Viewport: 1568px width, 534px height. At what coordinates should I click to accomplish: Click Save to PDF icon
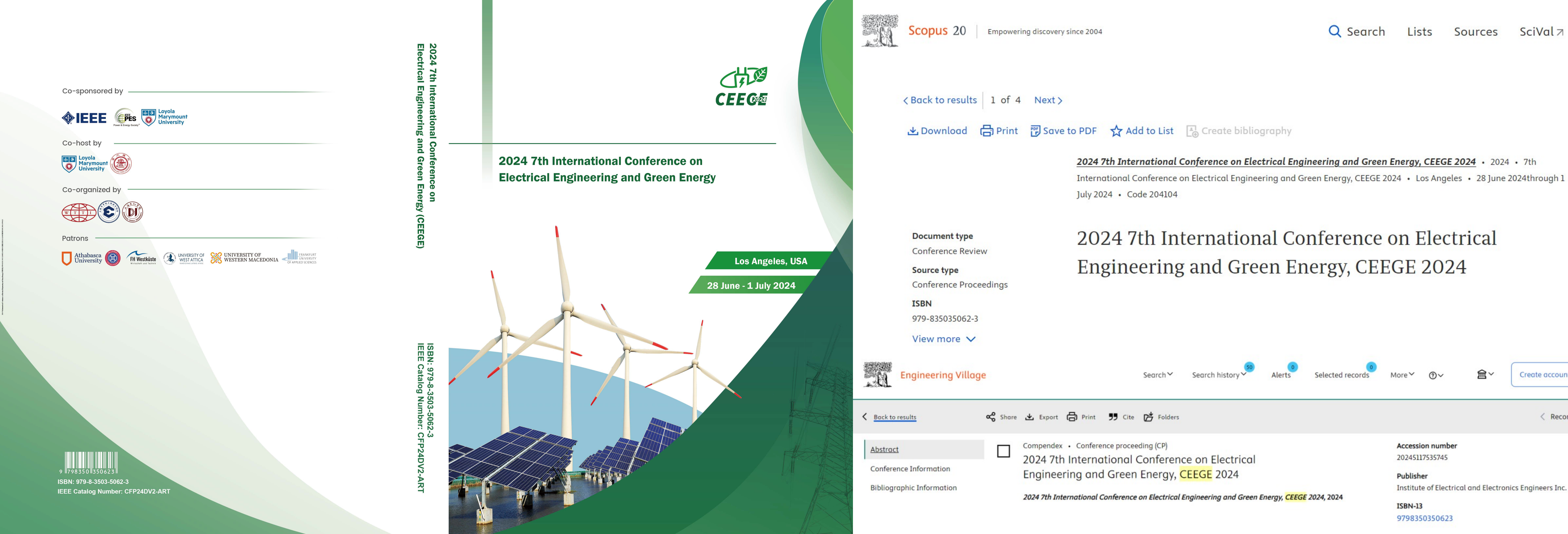(x=1035, y=131)
